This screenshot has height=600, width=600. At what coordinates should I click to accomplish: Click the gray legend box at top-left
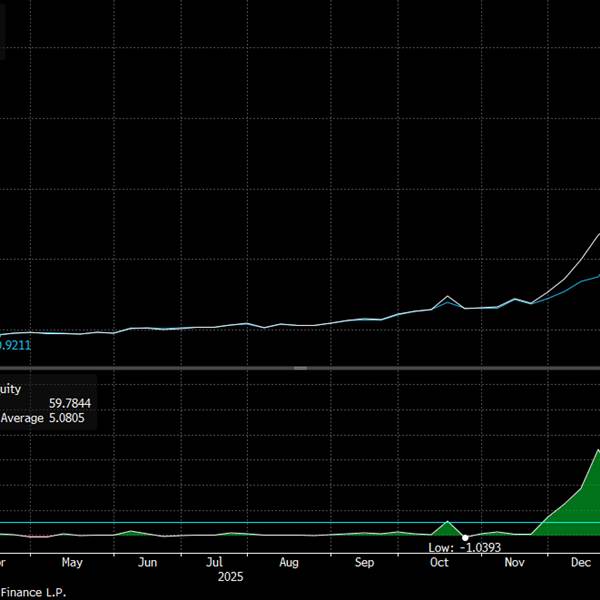(x=3, y=30)
